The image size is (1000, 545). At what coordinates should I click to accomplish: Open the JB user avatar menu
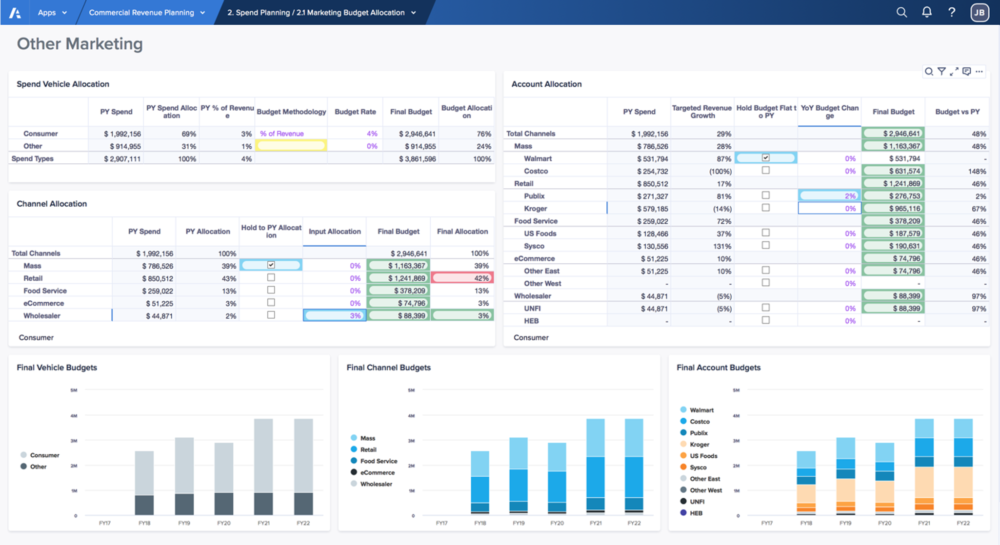click(979, 12)
